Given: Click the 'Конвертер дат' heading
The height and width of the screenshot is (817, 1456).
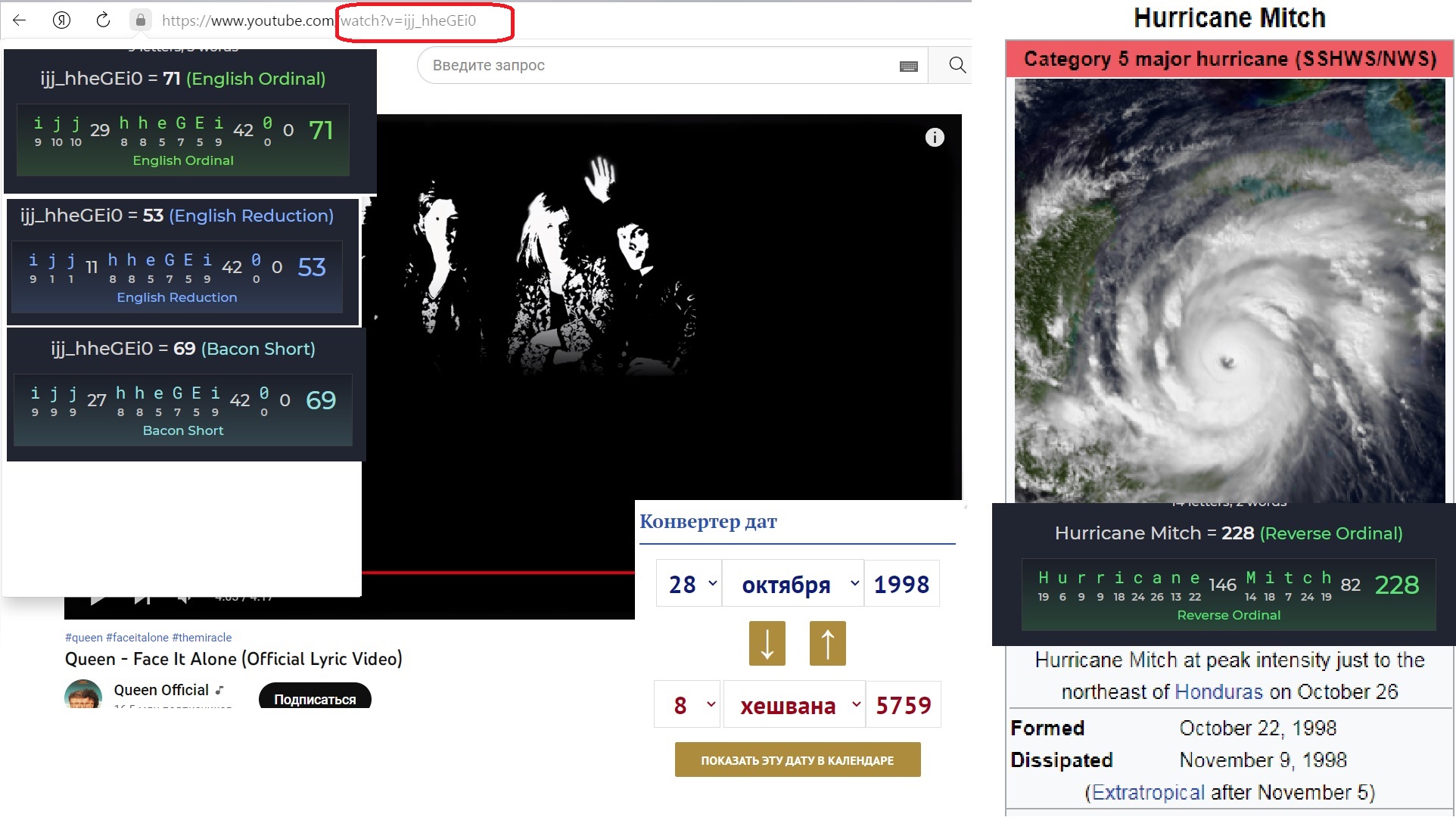Looking at the screenshot, I should (708, 521).
